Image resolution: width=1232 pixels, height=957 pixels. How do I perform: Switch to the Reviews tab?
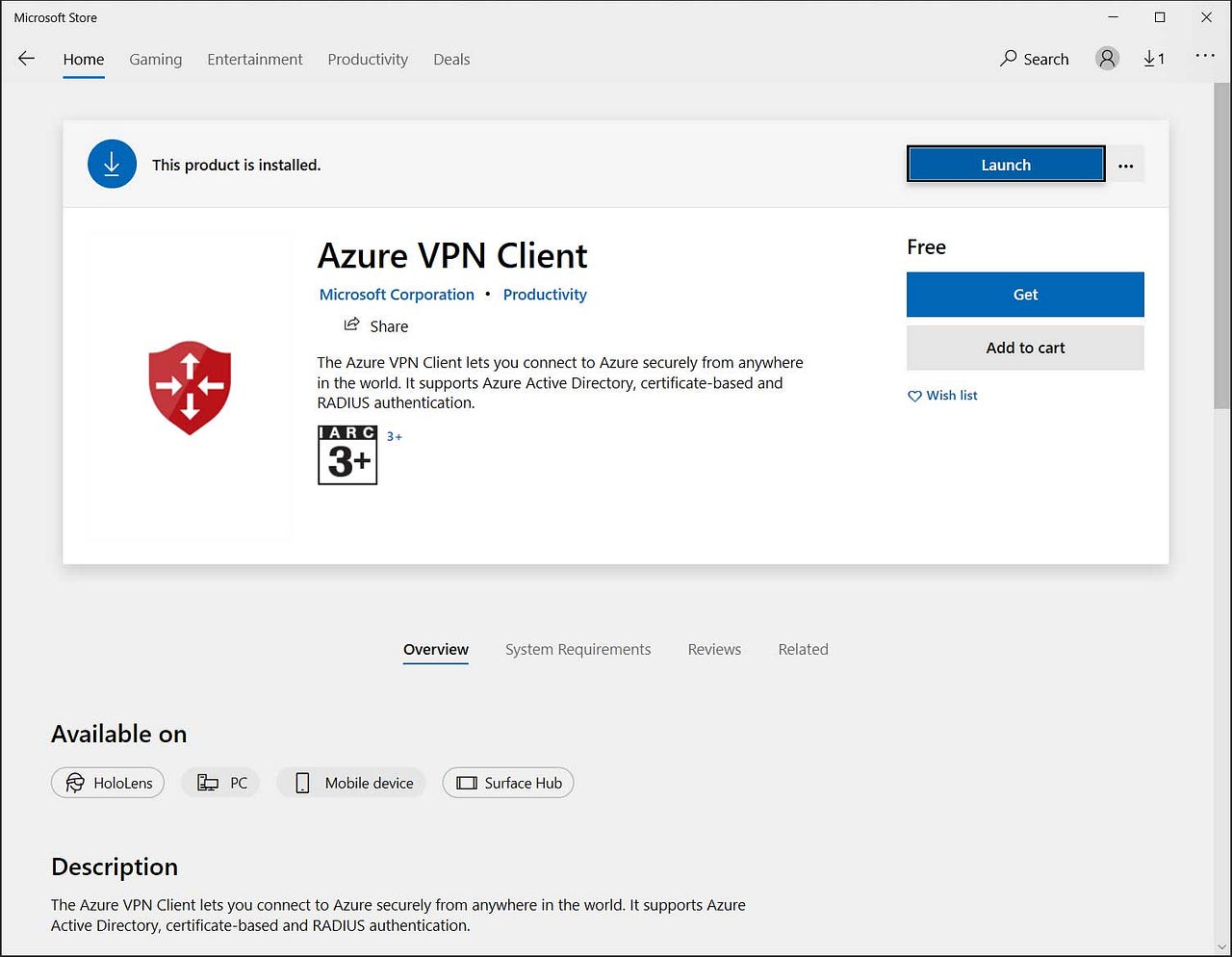click(714, 649)
